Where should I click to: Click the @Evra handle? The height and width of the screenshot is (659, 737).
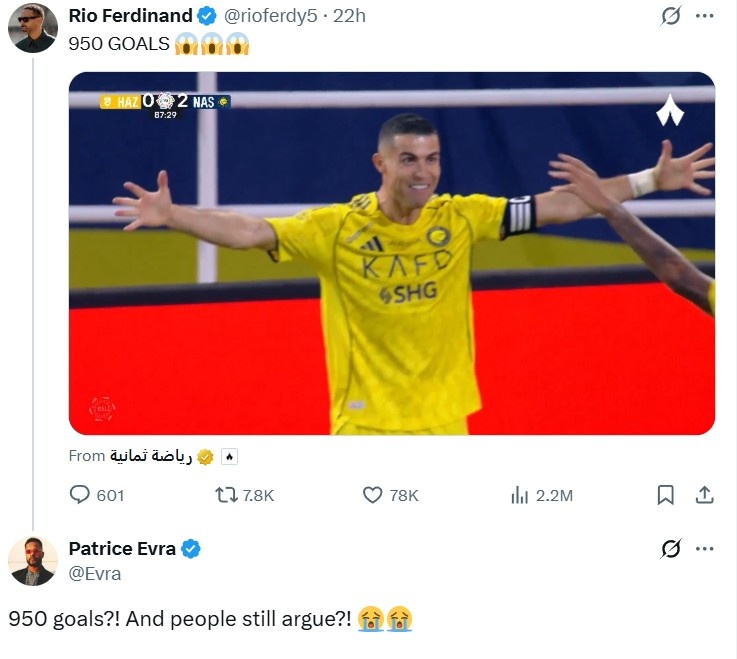click(95, 573)
